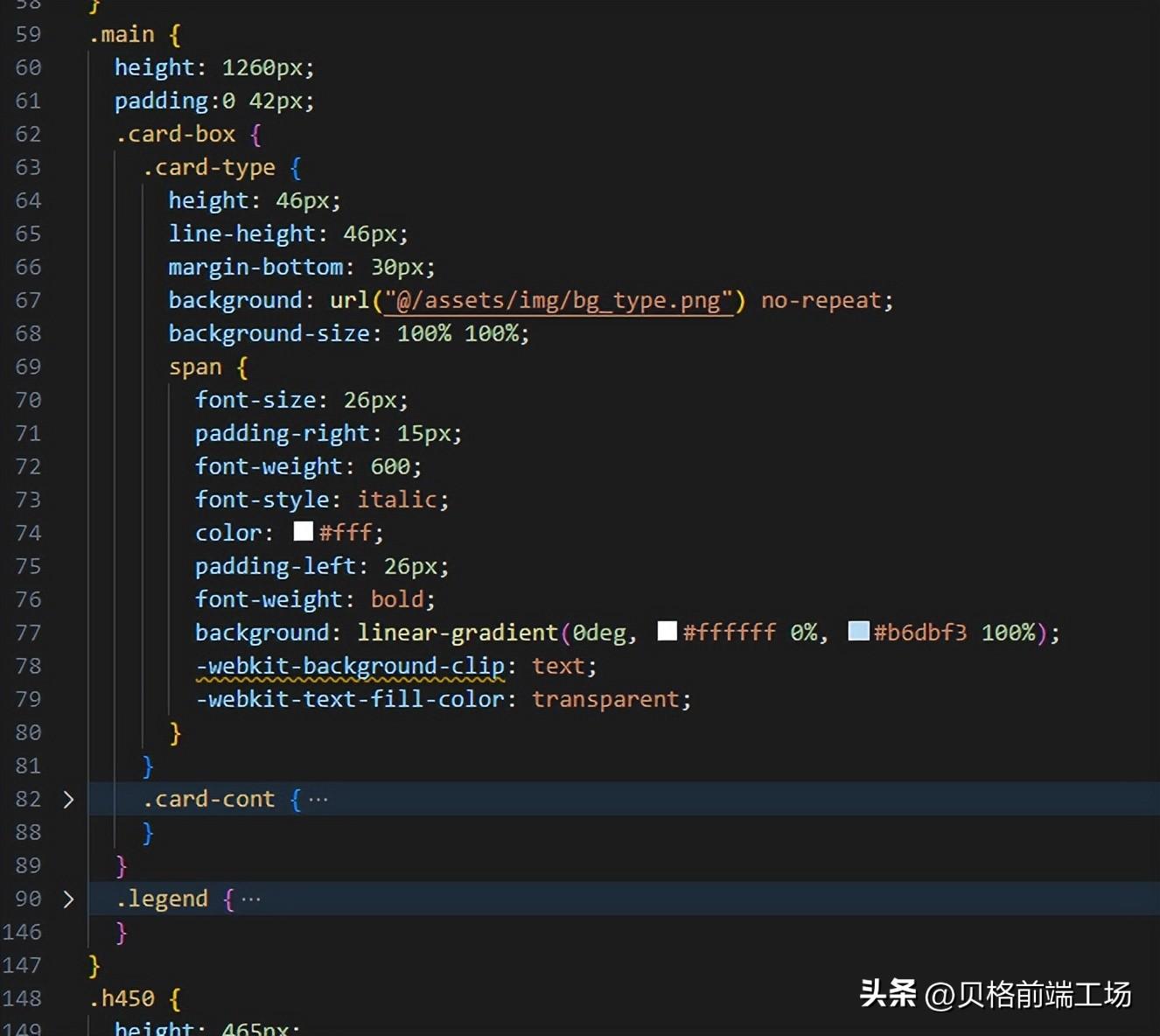The image size is (1160, 1036).
Task: Click the folded ellipsis after .card-cont
Action: click(318, 799)
